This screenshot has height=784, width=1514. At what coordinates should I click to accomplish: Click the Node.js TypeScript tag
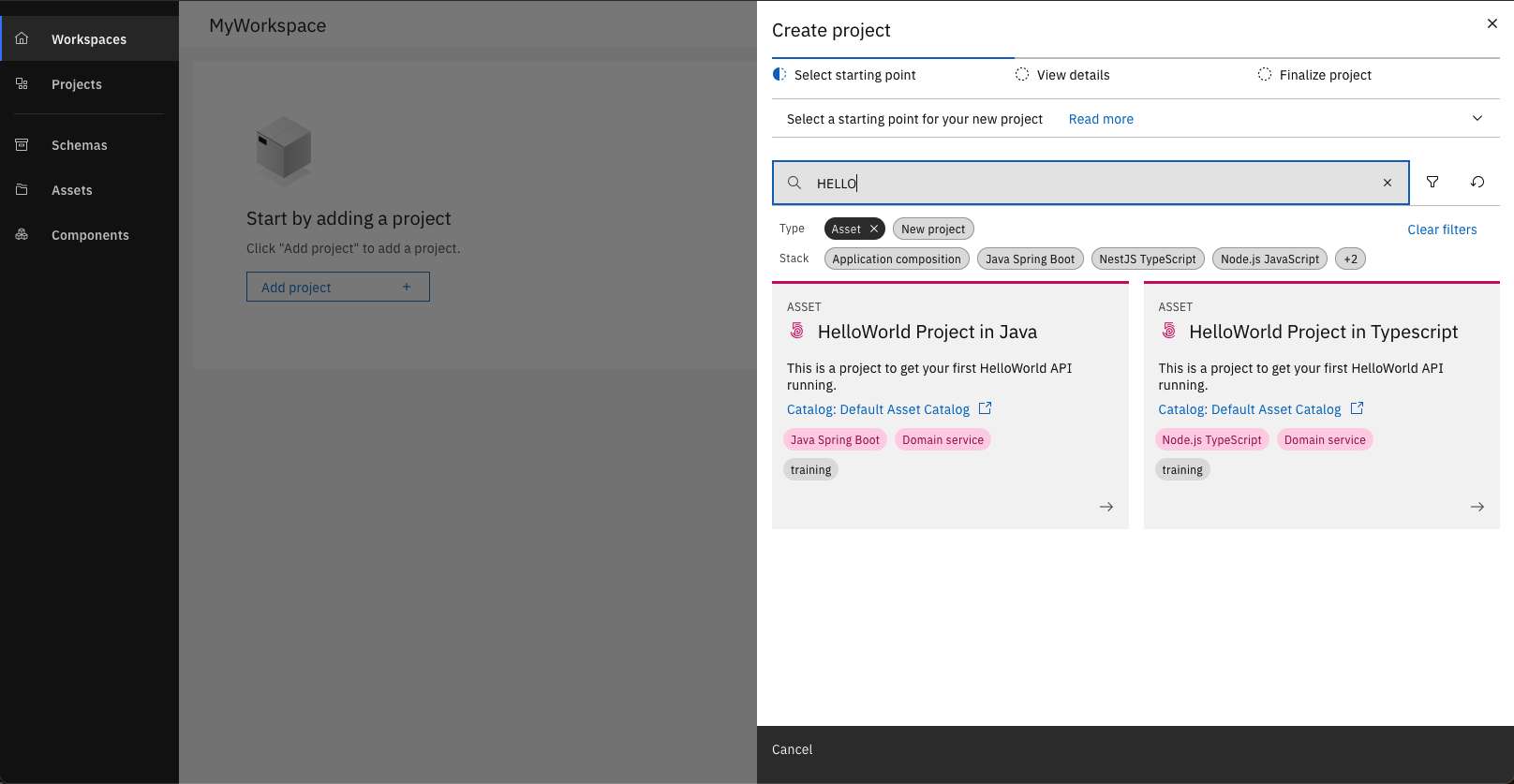(1211, 439)
